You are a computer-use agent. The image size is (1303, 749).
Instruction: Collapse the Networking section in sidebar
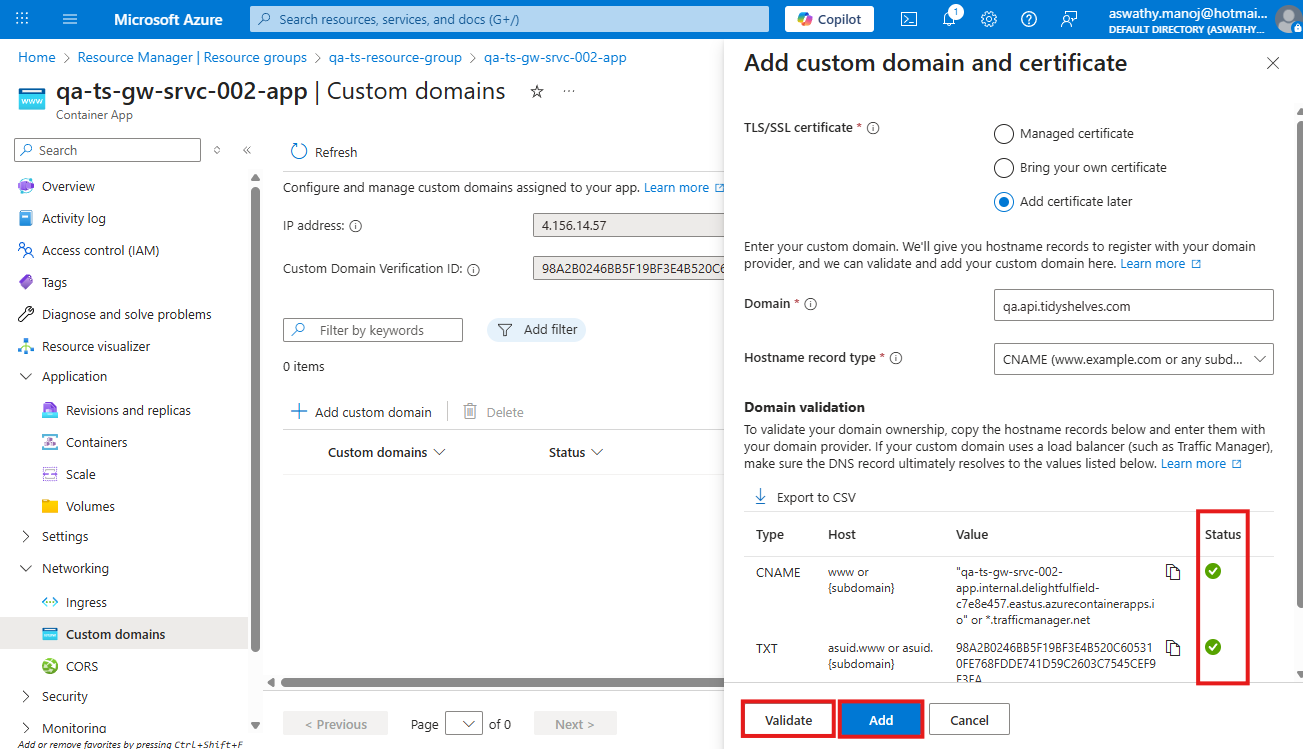pos(26,568)
